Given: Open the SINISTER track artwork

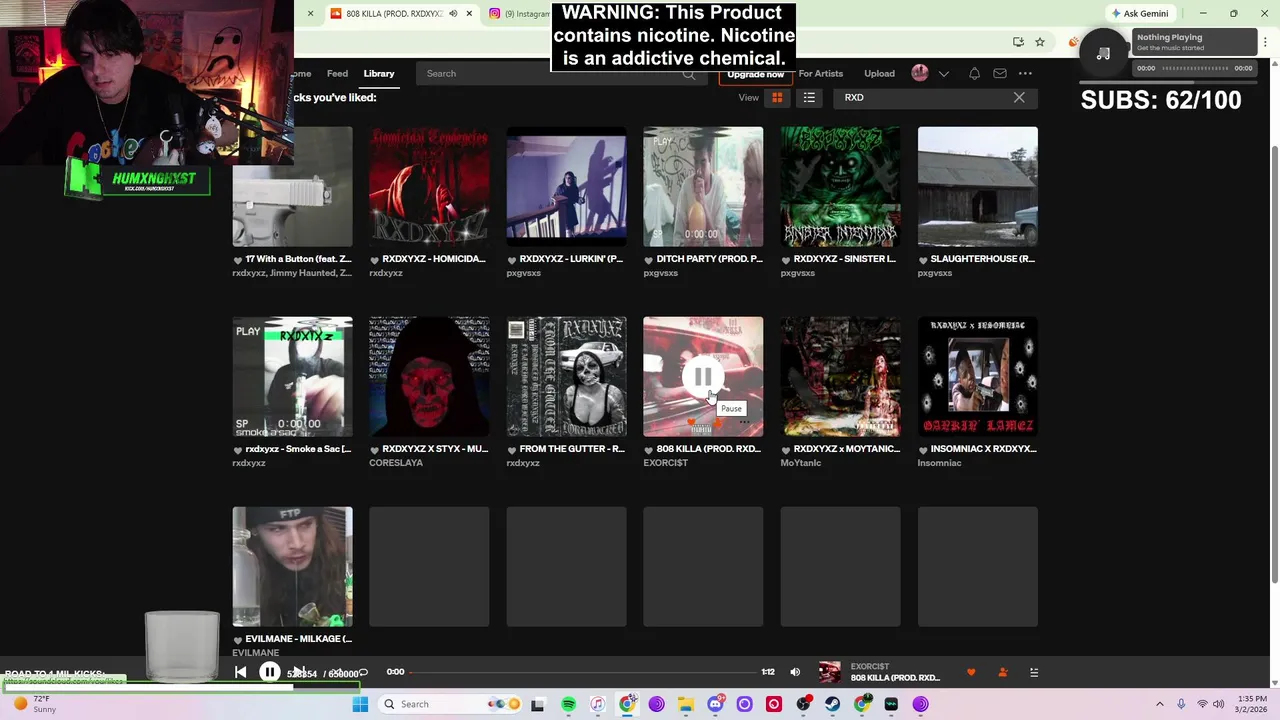Looking at the screenshot, I should [840, 187].
